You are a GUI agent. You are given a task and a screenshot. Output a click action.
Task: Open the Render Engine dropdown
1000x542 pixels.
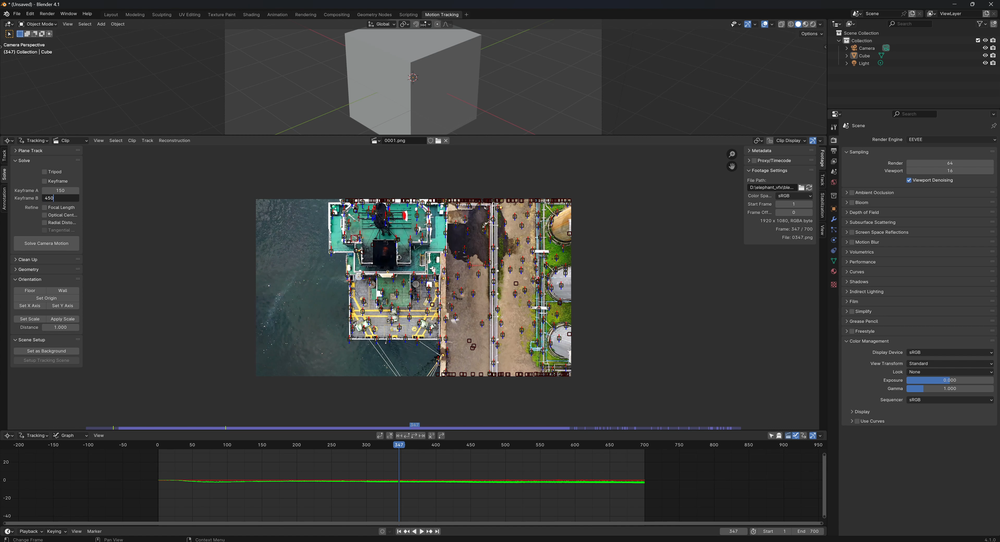[949, 140]
